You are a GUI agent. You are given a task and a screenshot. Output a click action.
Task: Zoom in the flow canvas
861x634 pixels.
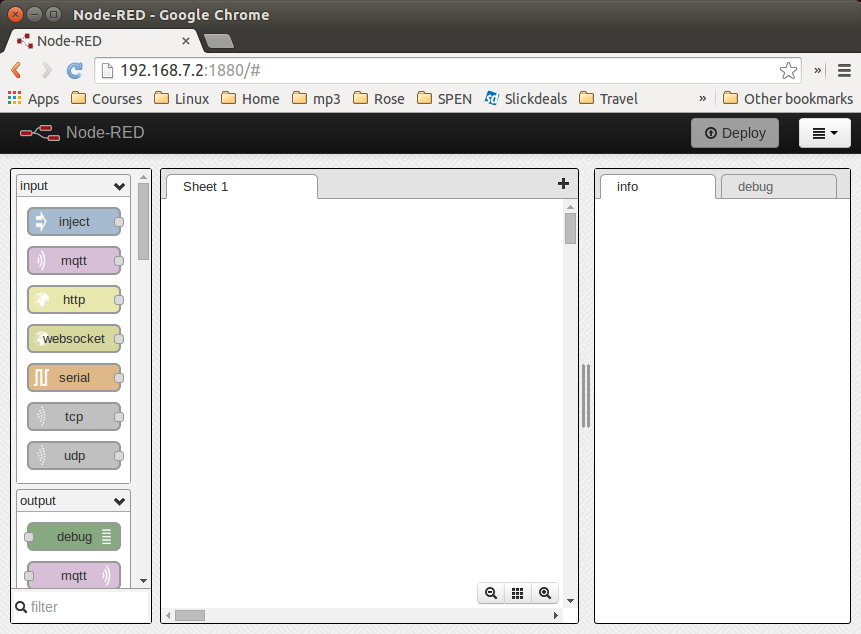(545, 593)
